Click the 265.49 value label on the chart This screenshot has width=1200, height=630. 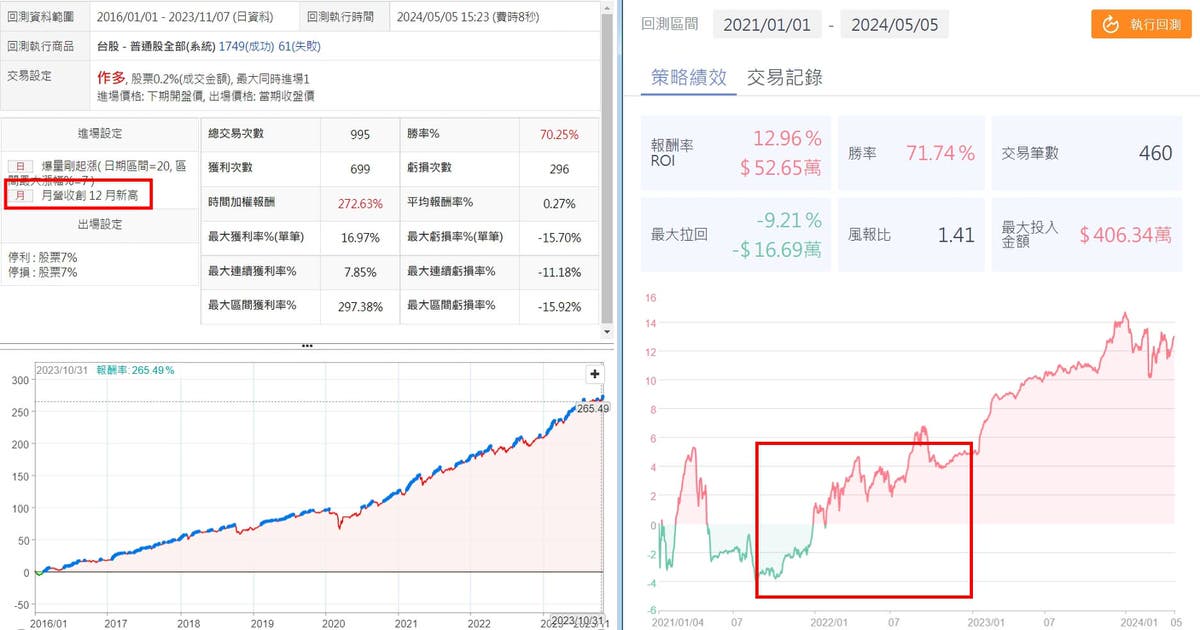tap(588, 409)
